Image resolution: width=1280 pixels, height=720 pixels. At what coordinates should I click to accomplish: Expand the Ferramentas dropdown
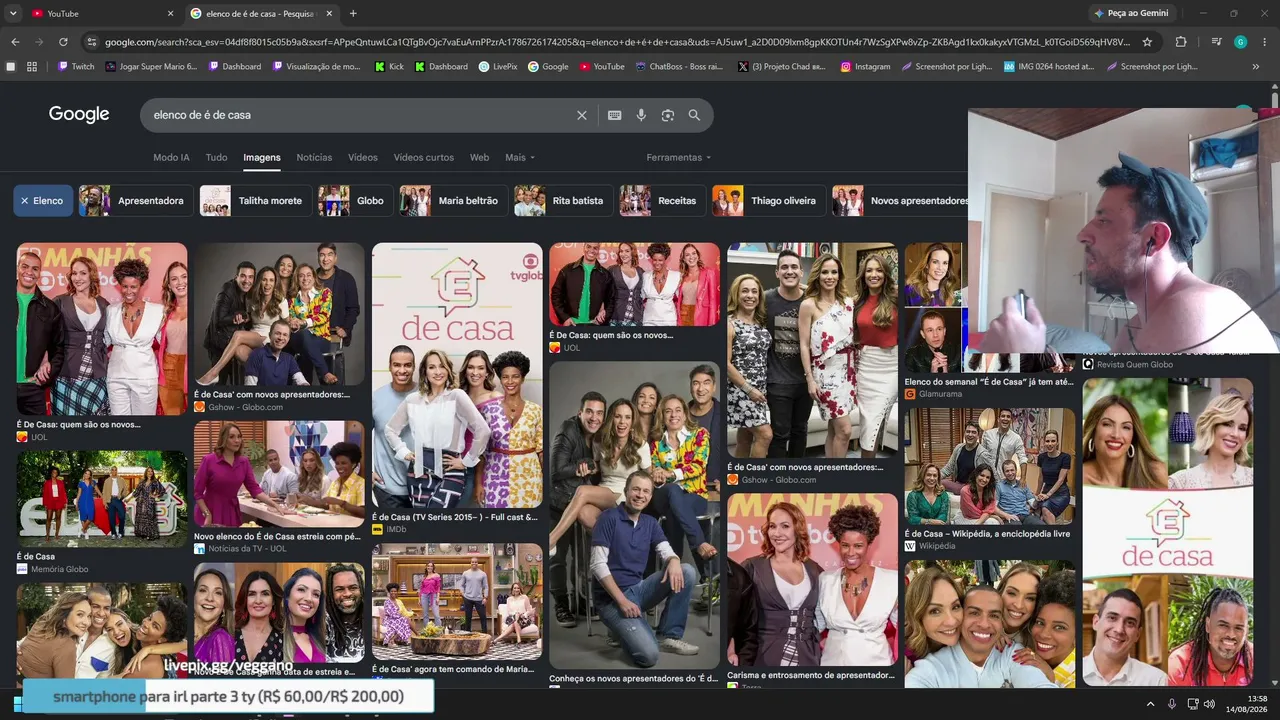tap(679, 157)
